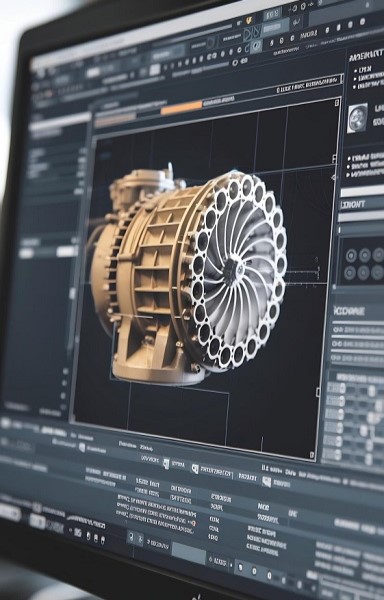Click the first bullet item under the top-right panel heading

click(x=364, y=69)
